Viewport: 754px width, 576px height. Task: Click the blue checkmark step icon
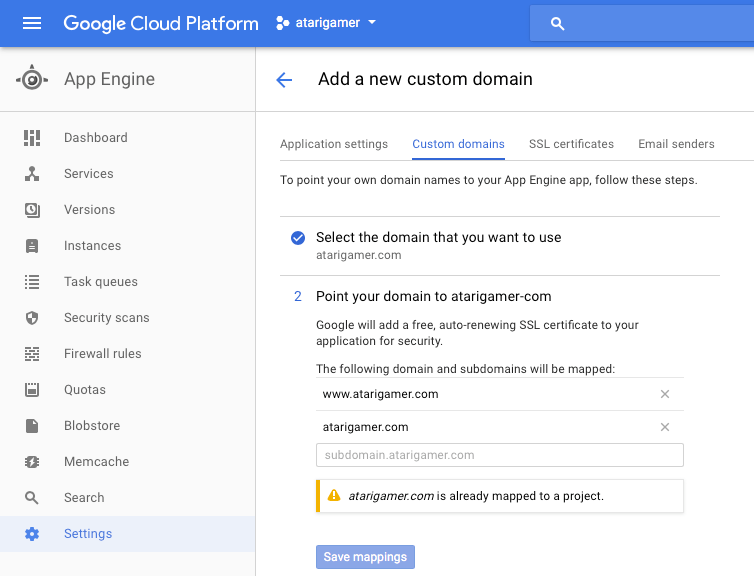click(x=298, y=238)
